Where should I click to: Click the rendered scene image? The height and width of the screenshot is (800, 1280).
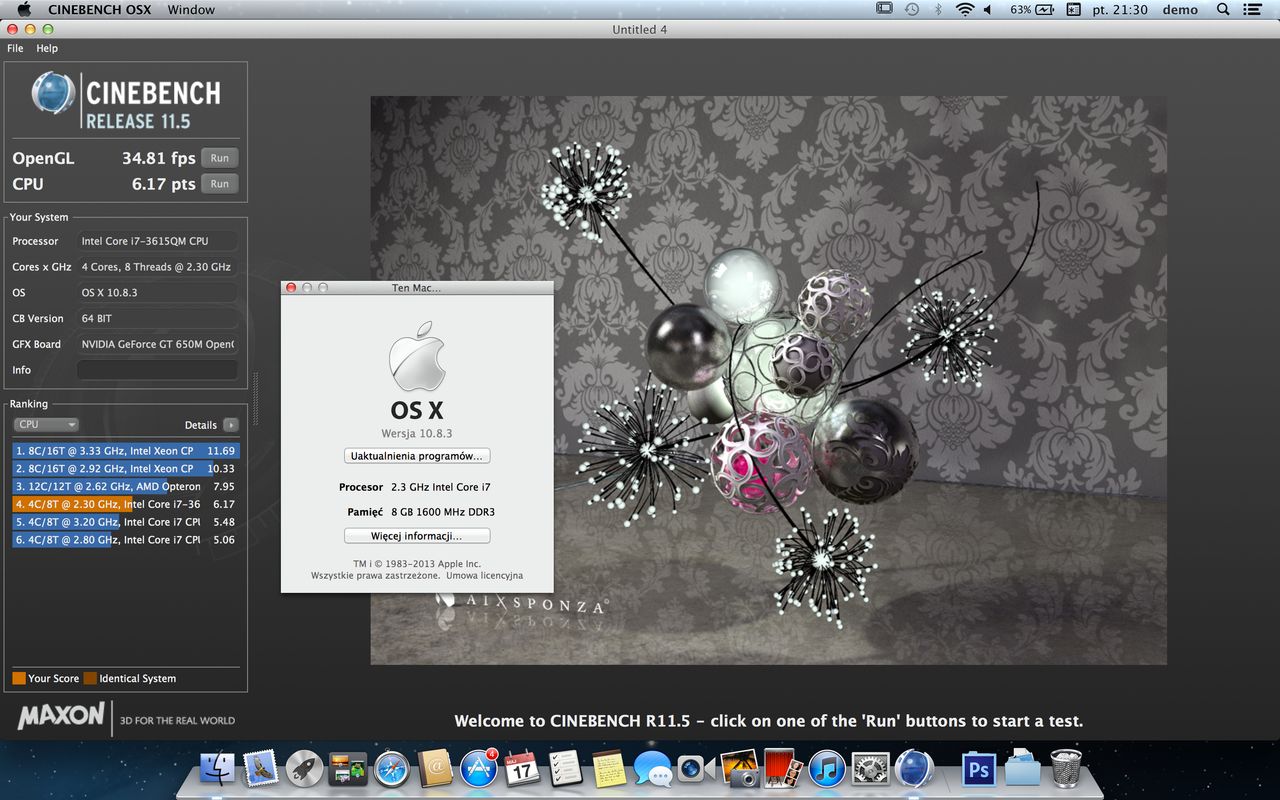768,380
